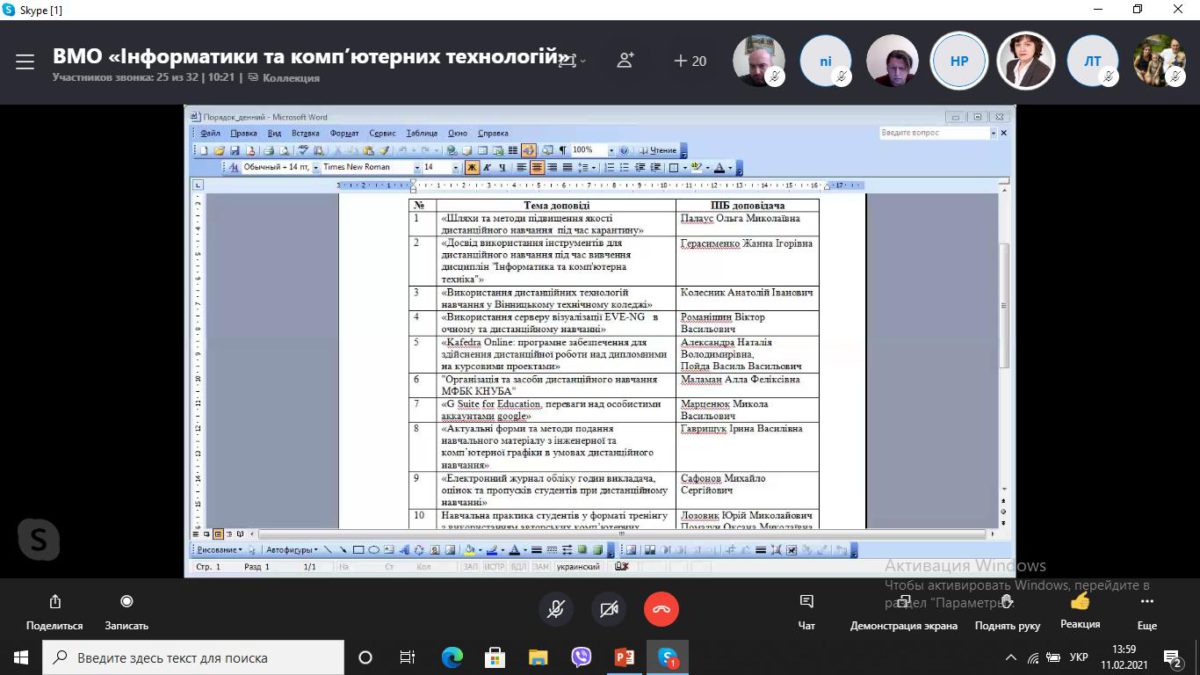Select the ЛТ participant avatar

click(x=1092, y=61)
